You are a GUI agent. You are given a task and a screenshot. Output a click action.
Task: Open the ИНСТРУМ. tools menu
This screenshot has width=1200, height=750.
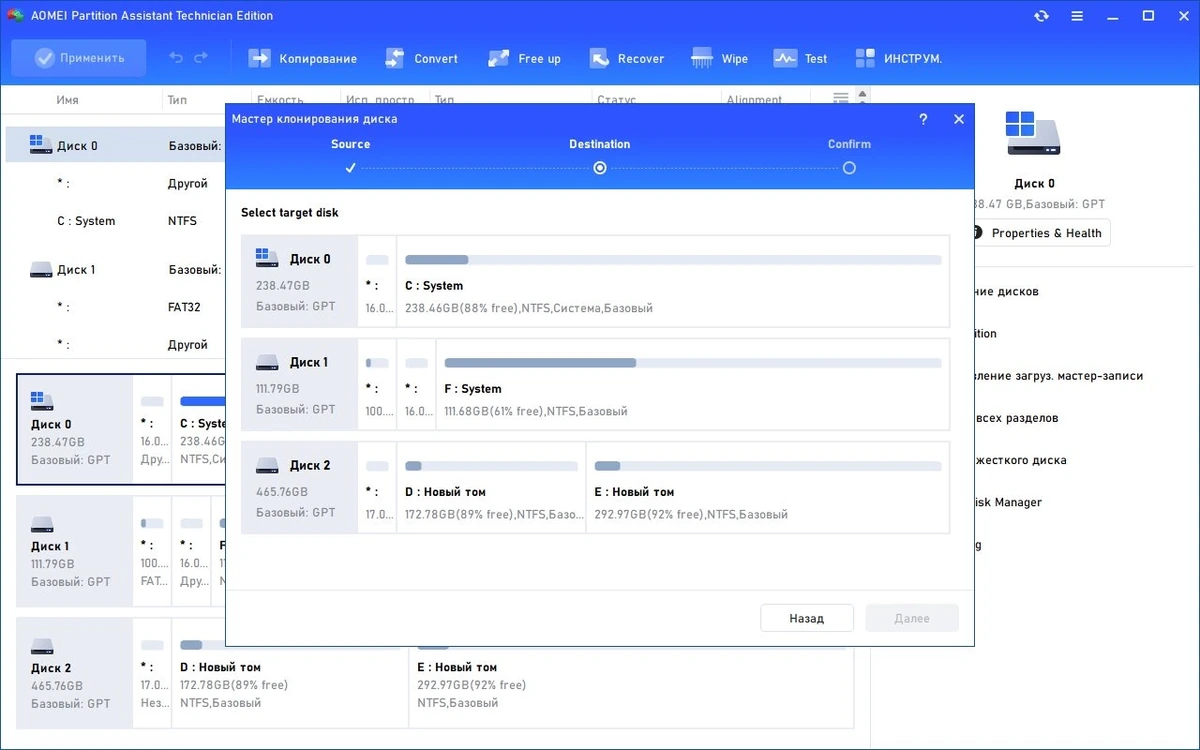pos(898,59)
